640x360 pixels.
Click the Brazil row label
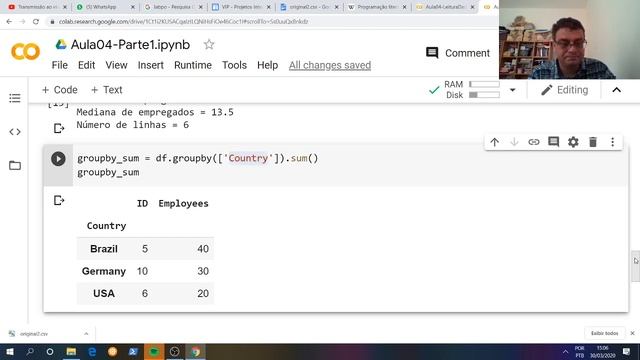104,249
